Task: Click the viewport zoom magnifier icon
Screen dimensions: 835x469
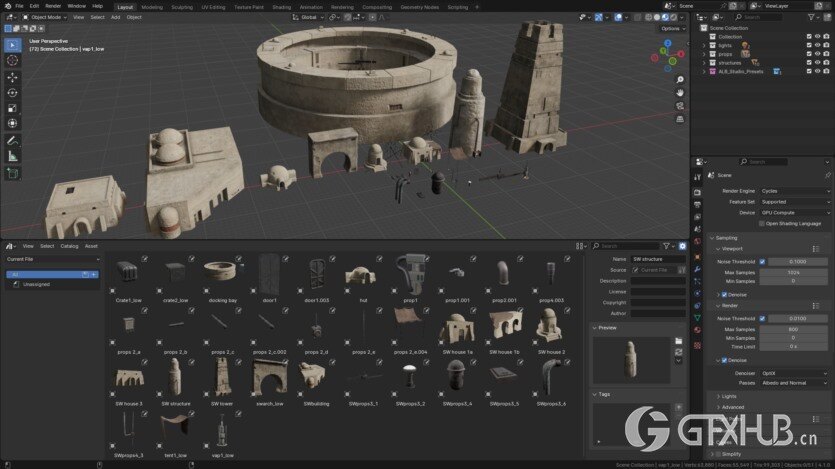Action: (680, 79)
